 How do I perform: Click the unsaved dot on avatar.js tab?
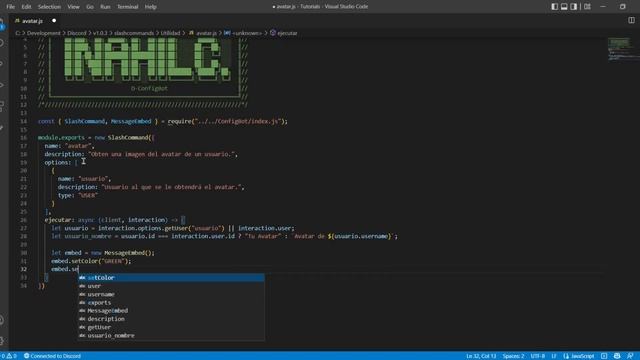(x=54, y=21)
